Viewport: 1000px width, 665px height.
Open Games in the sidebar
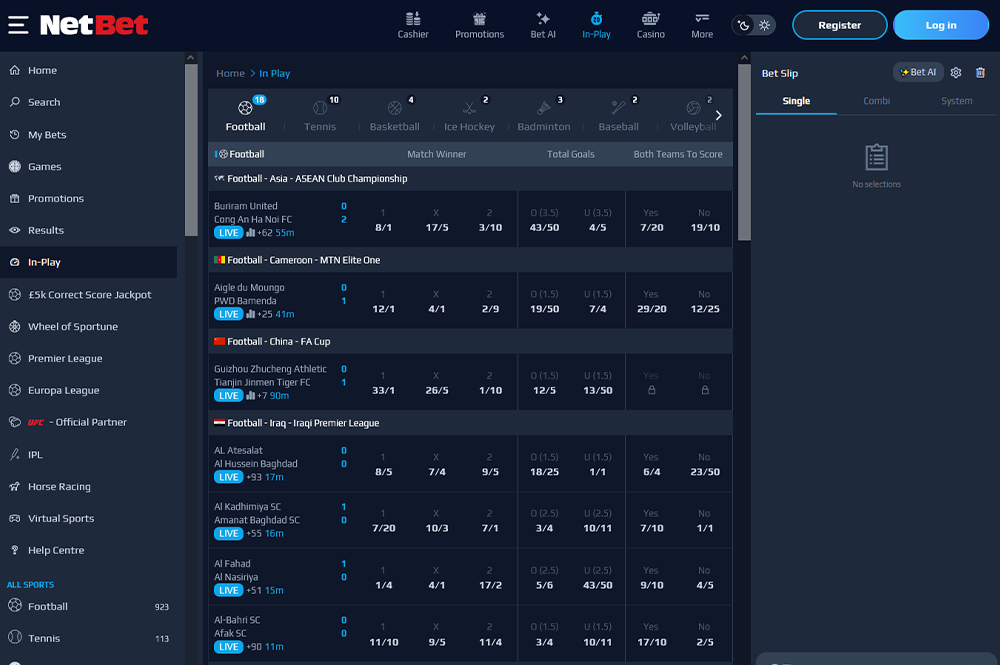click(x=89, y=166)
